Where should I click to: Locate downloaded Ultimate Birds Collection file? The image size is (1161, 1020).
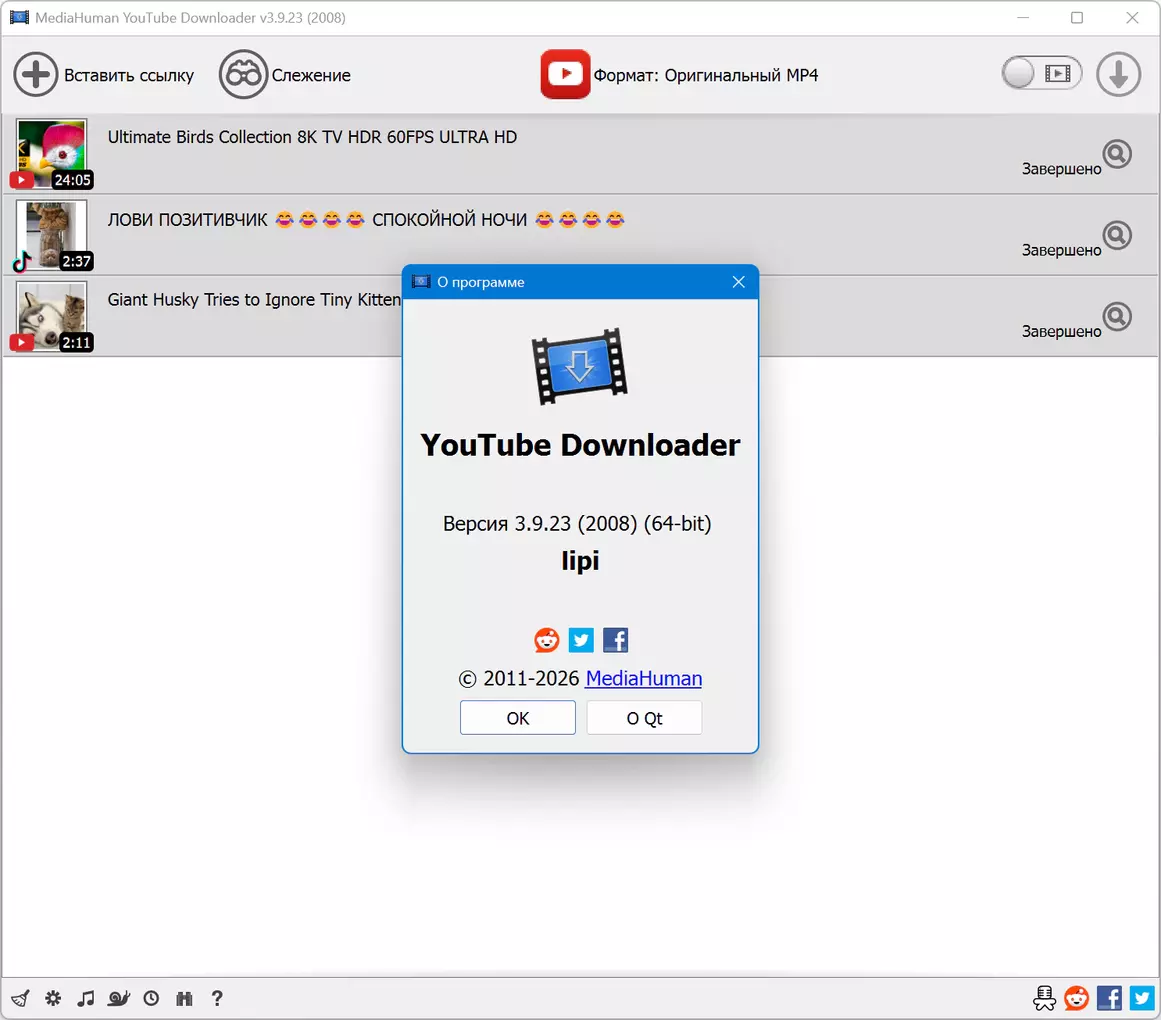pyautogui.click(x=1117, y=154)
